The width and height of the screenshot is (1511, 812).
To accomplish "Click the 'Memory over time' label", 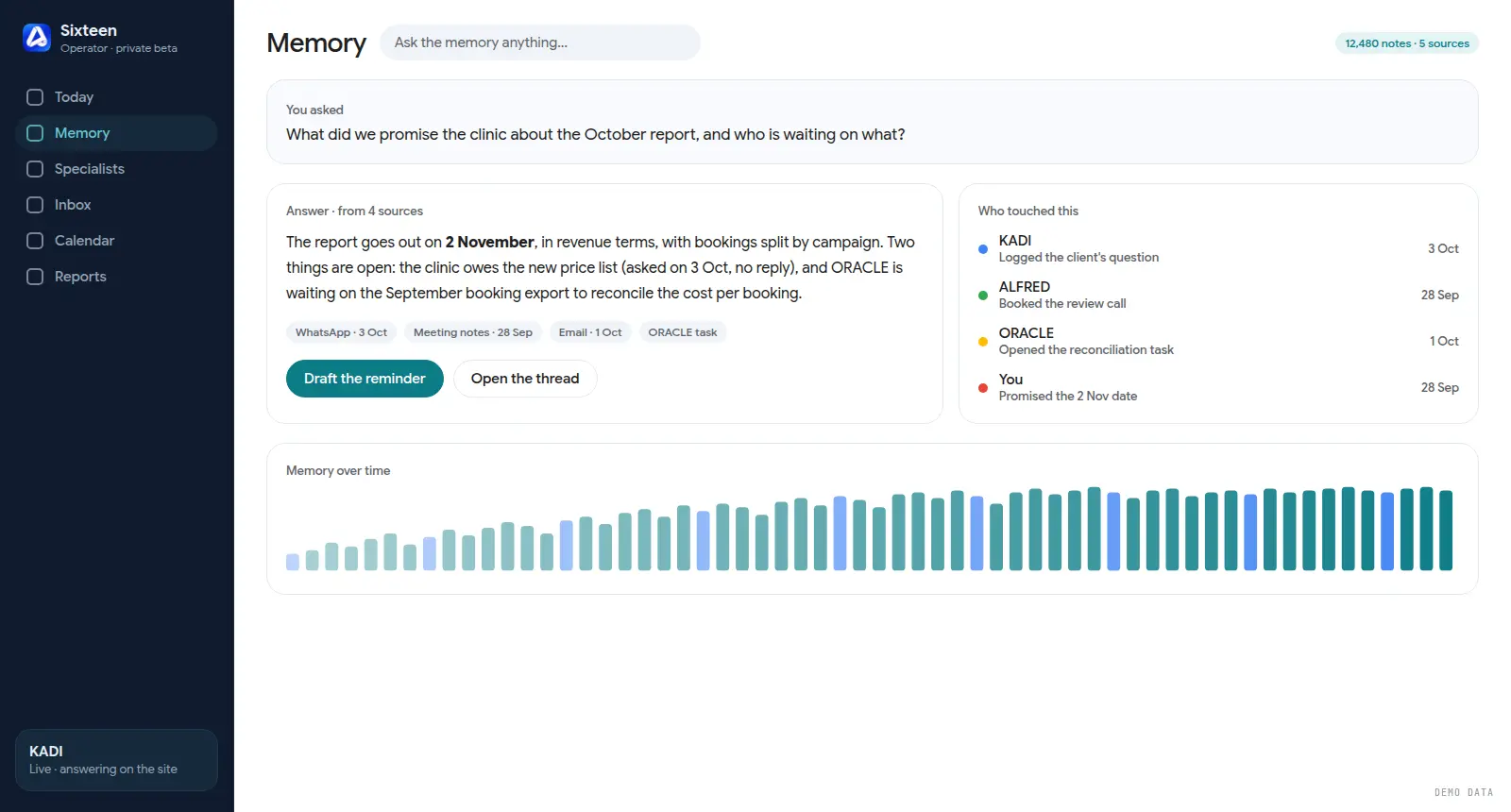I will pyautogui.click(x=338, y=471).
